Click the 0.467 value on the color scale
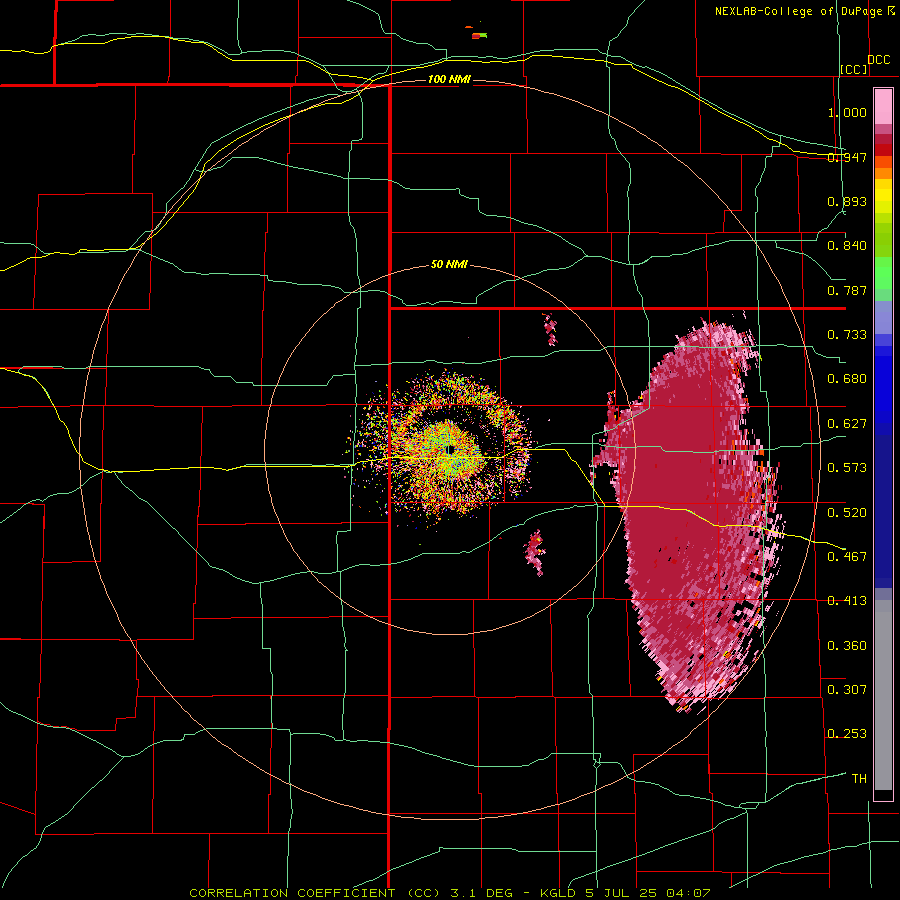Viewport: 900px width, 900px height. (x=847, y=557)
